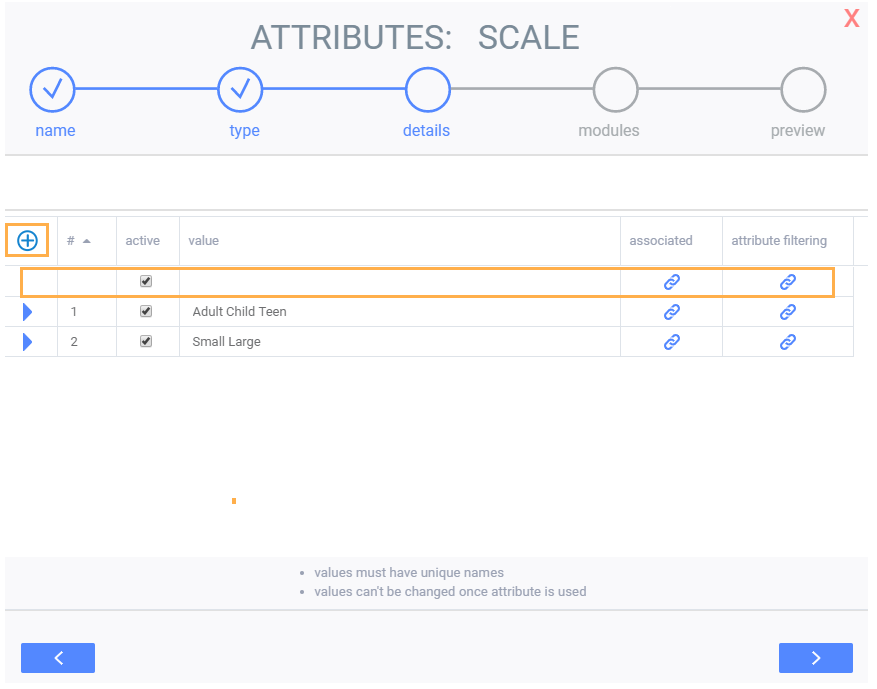The height and width of the screenshot is (689, 877).
Task: Expand row 2 Small Large
Action: 27,342
